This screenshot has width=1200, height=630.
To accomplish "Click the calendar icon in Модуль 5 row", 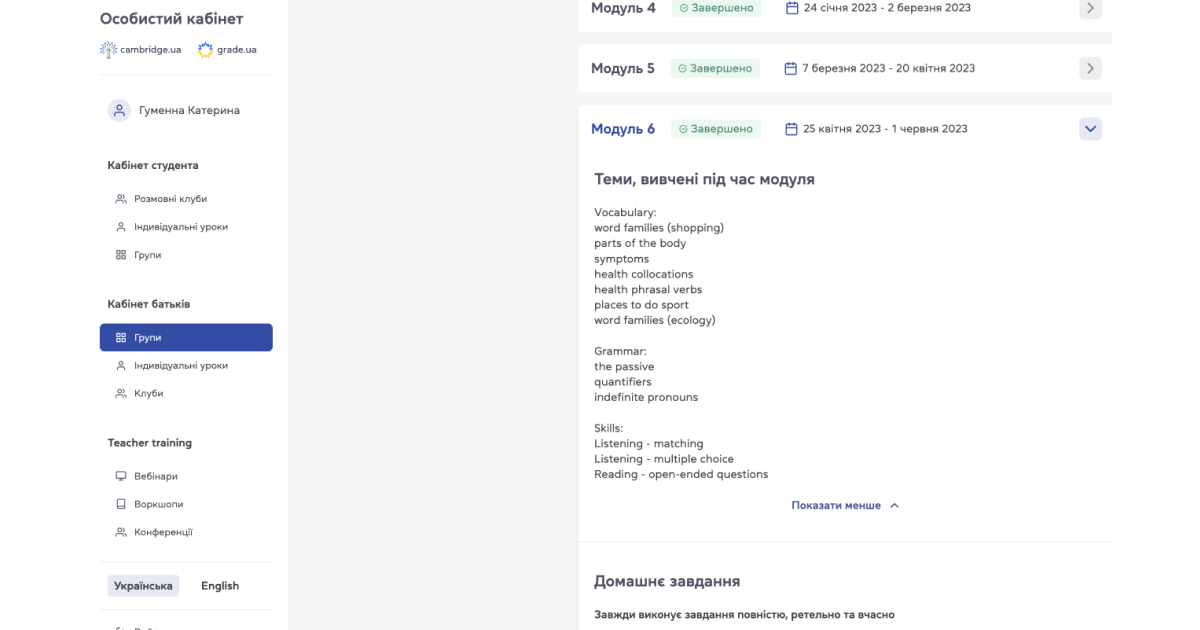I will (791, 69).
